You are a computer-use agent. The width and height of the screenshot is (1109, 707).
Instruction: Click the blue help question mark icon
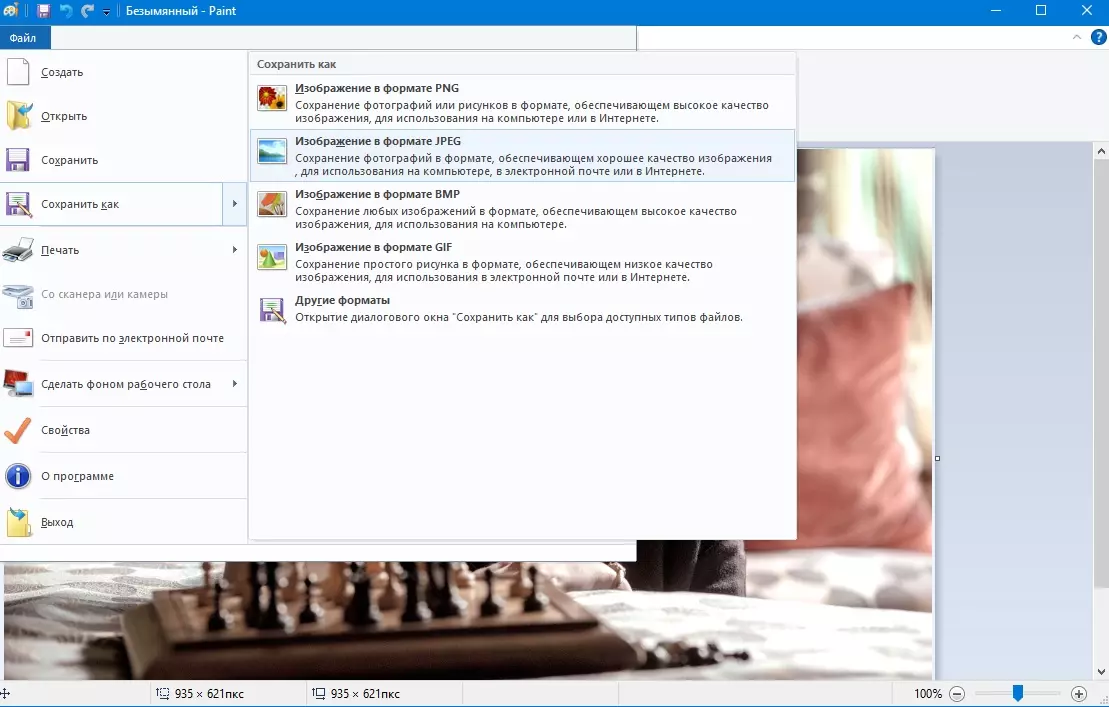[x=1098, y=37]
